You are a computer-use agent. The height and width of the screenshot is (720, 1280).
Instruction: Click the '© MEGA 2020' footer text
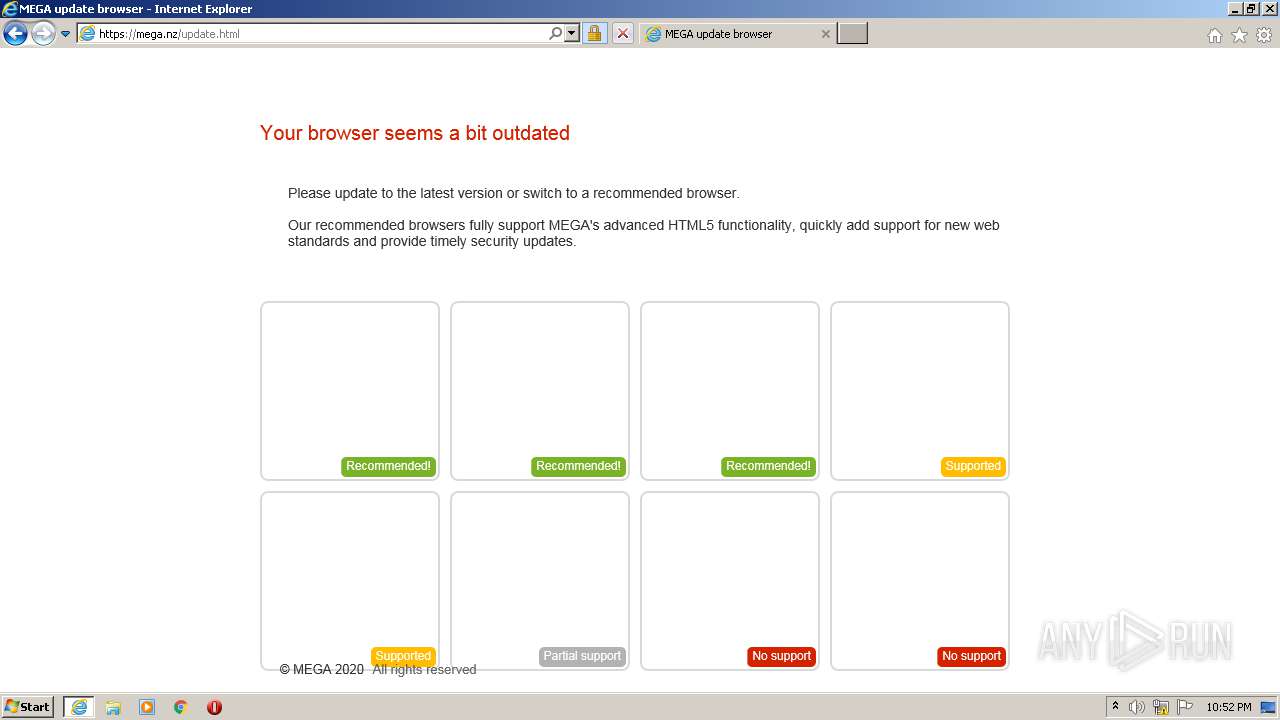tap(322, 670)
